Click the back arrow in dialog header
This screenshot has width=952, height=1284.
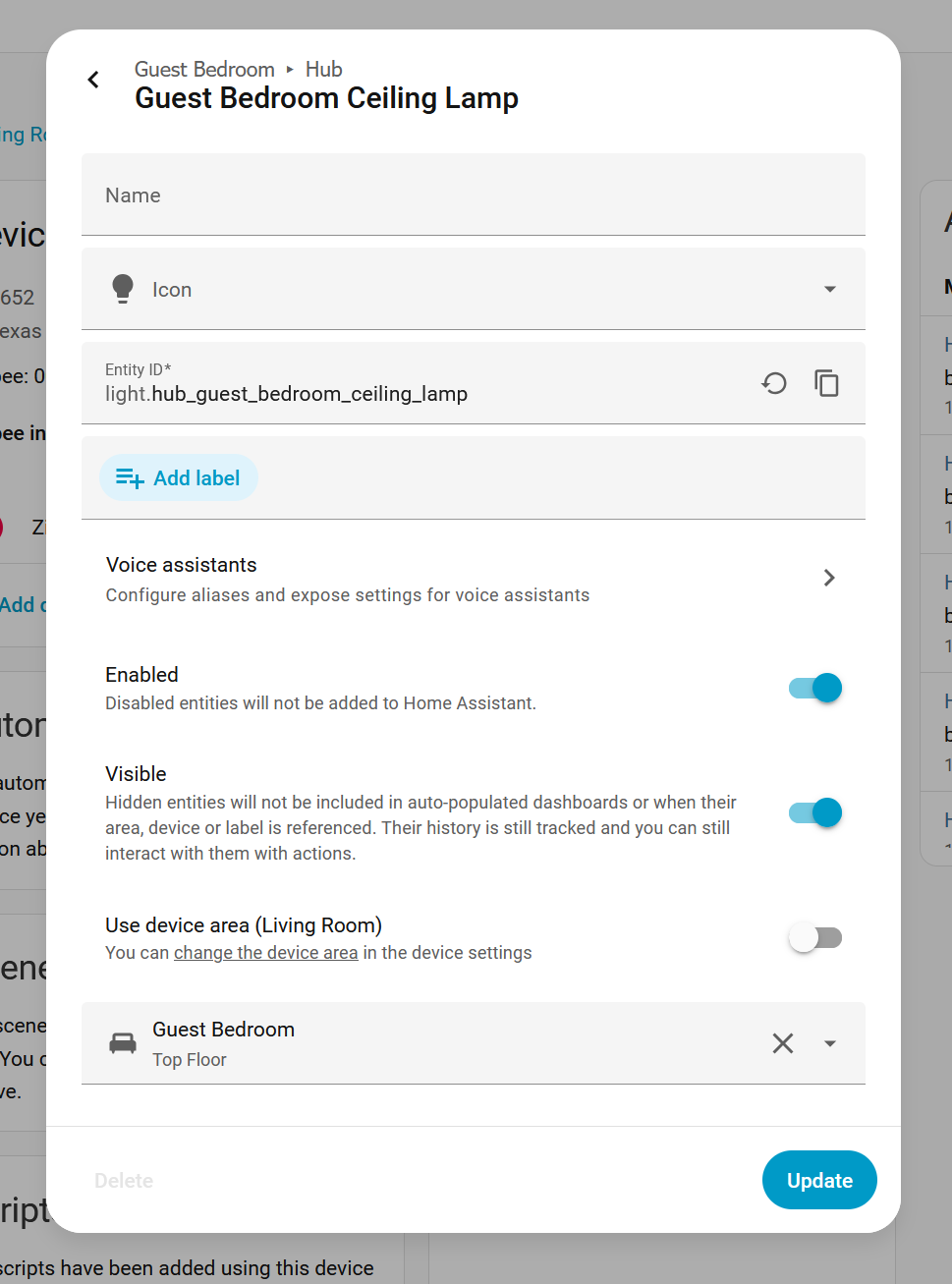pos(93,80)
